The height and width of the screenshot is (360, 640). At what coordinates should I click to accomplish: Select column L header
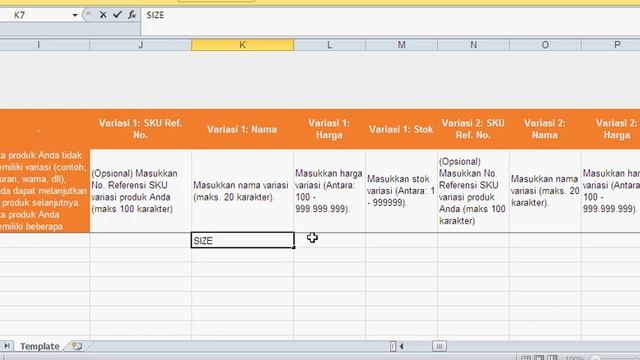329,45
